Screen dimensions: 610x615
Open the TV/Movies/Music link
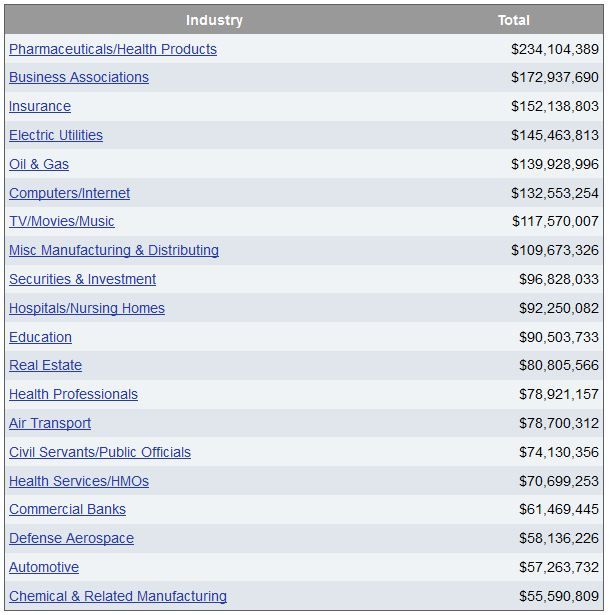[x=62, y=222]
